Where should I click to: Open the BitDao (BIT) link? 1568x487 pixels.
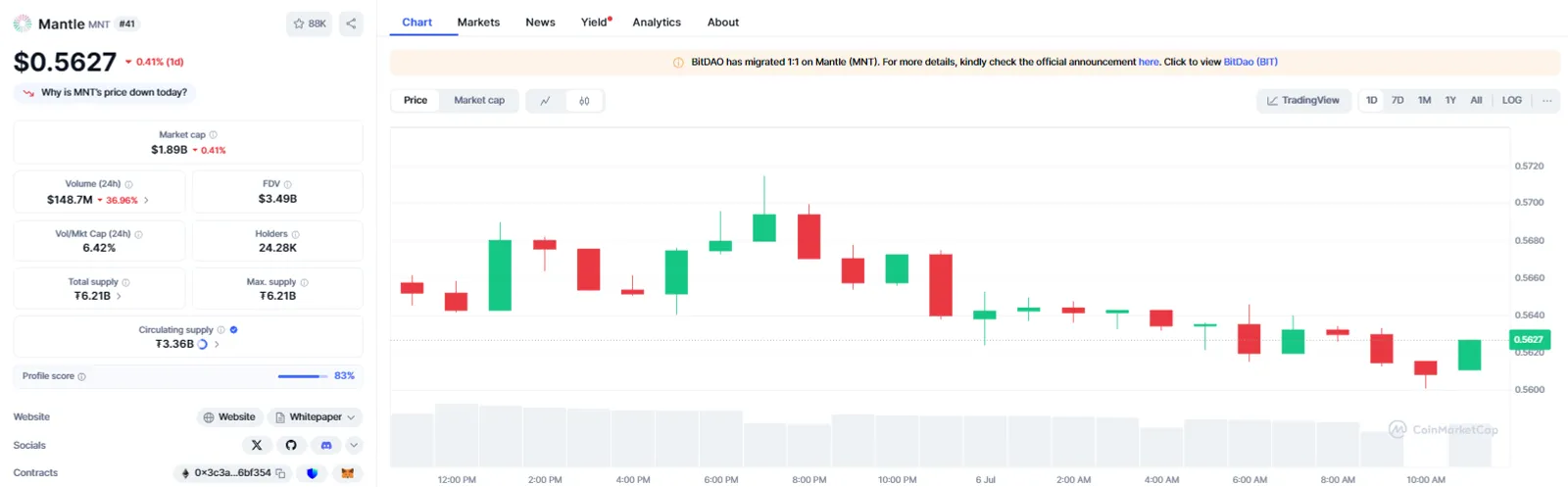pos(1250,62)
